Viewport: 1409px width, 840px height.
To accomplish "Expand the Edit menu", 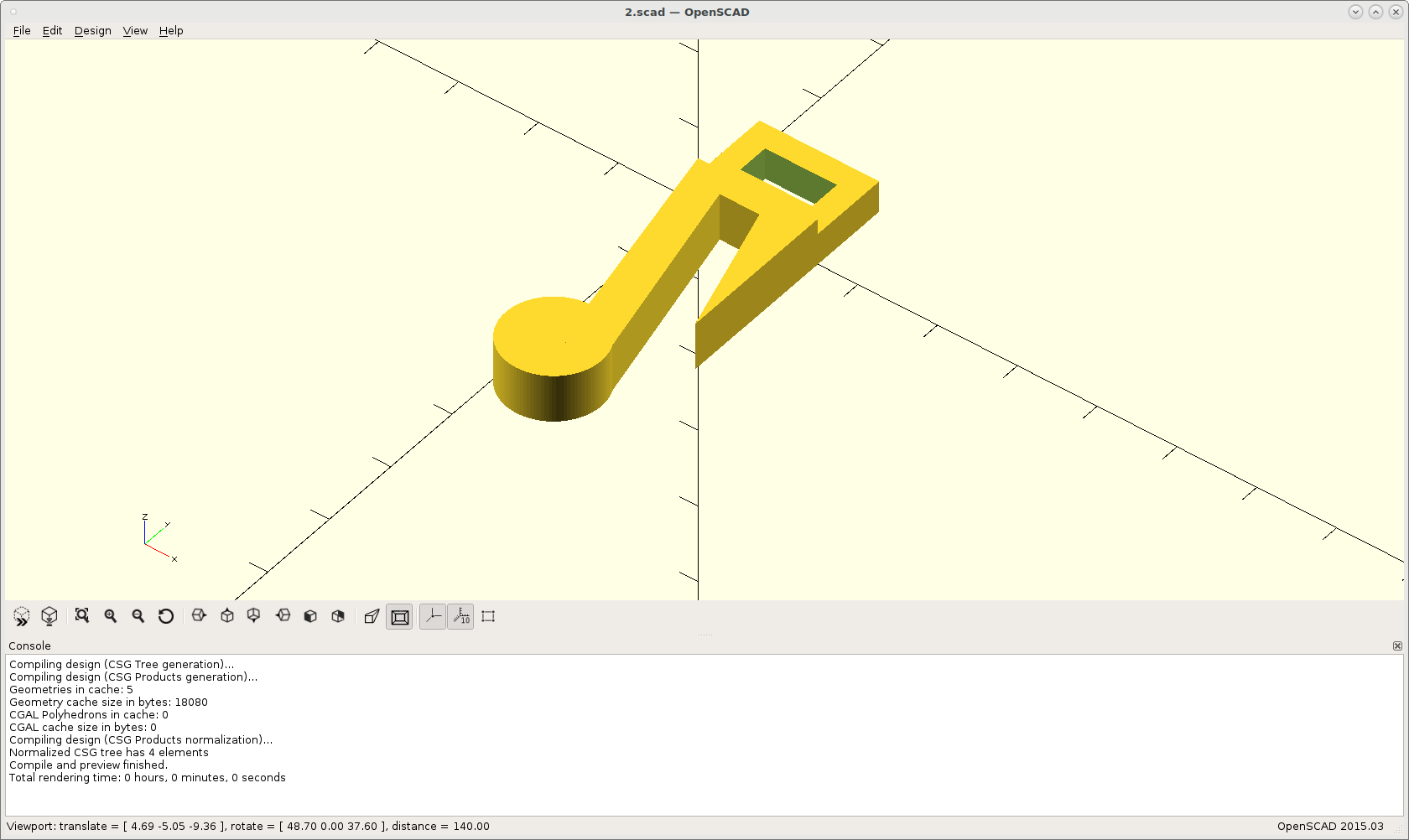I will 52,30.
